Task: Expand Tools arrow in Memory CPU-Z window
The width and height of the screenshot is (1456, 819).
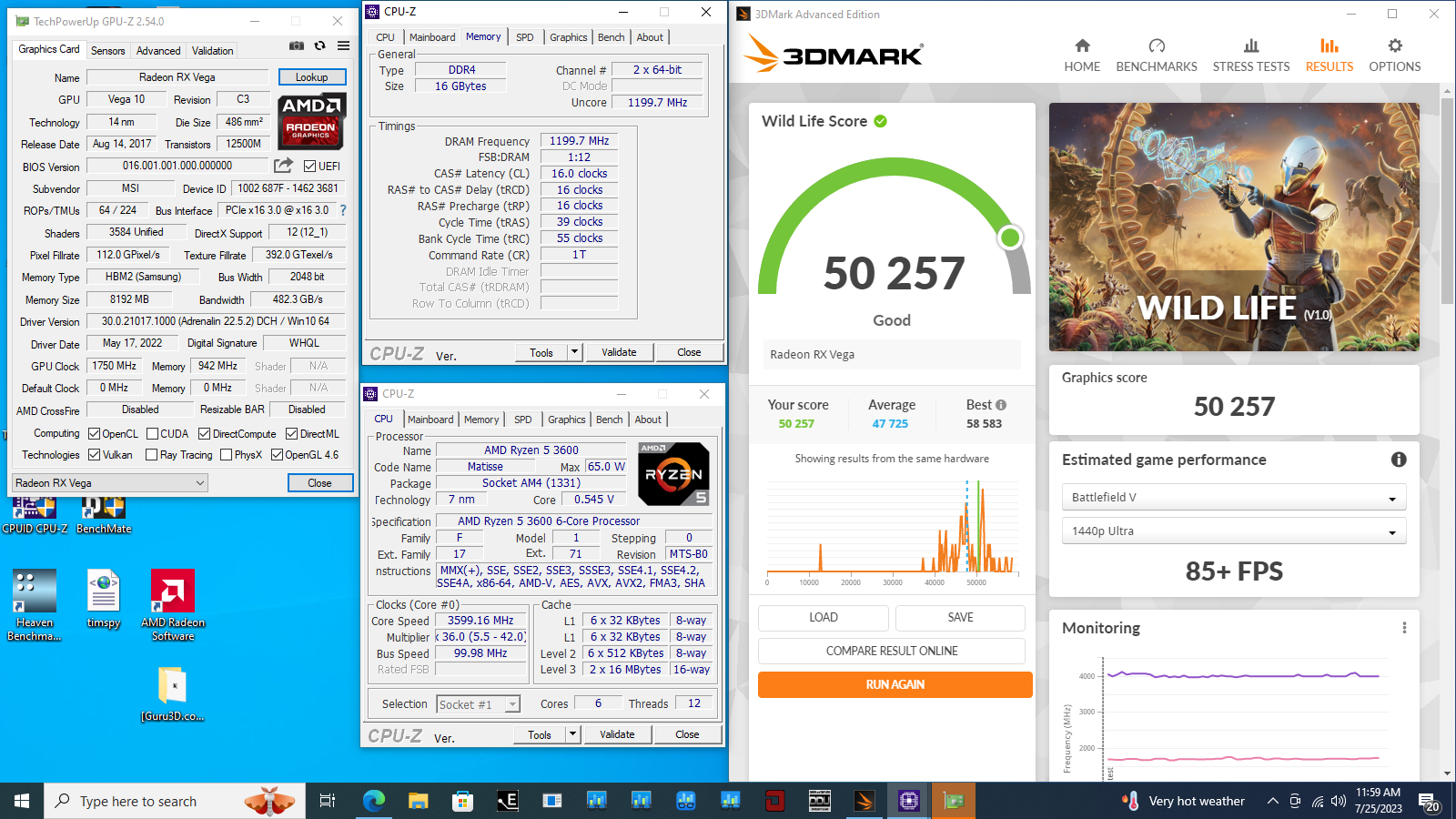Action: tap(574, 352)
